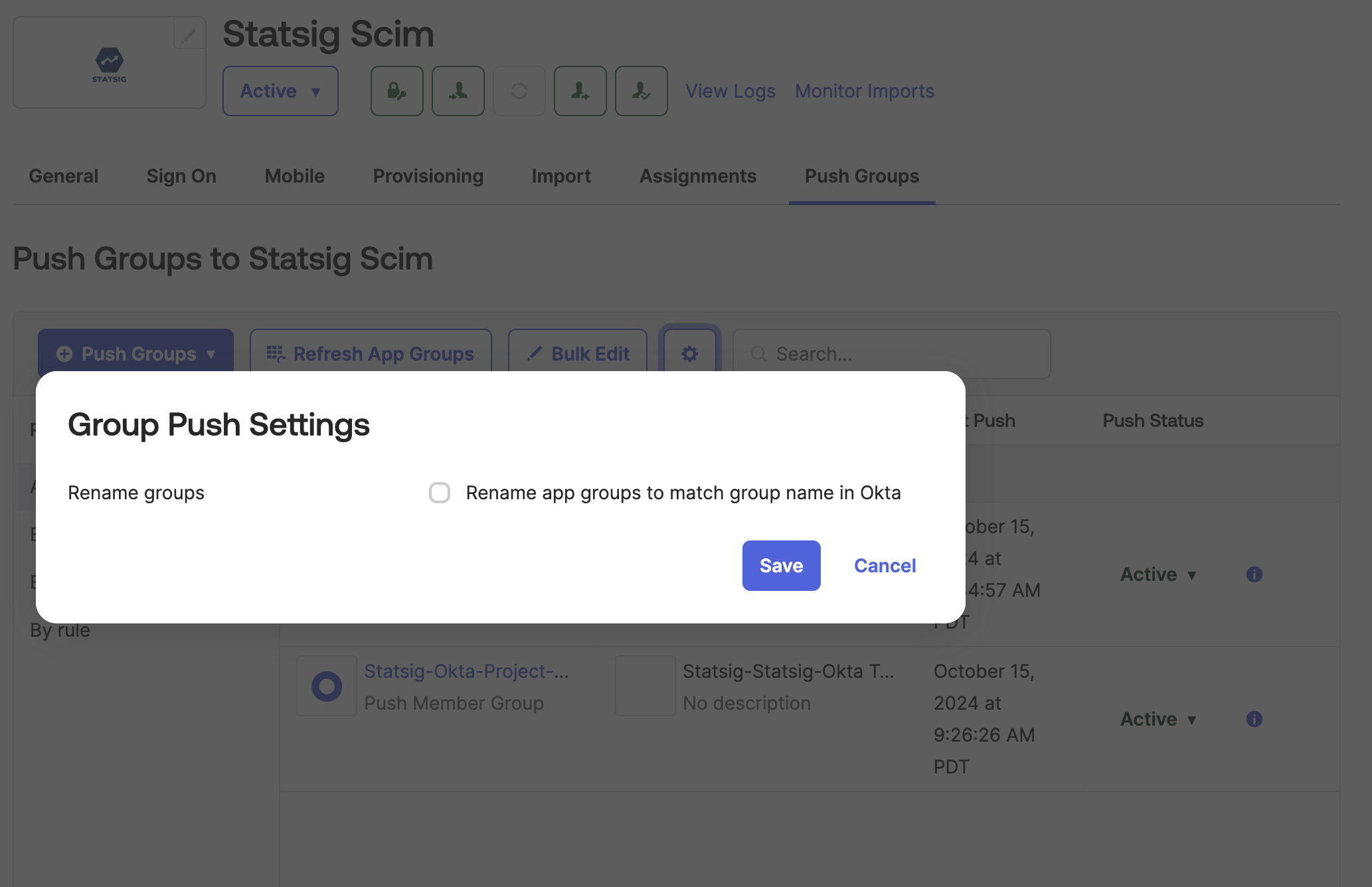Click inside the group search field
Viewport: 1372px width, 887px height.
(x=890, y=354)
